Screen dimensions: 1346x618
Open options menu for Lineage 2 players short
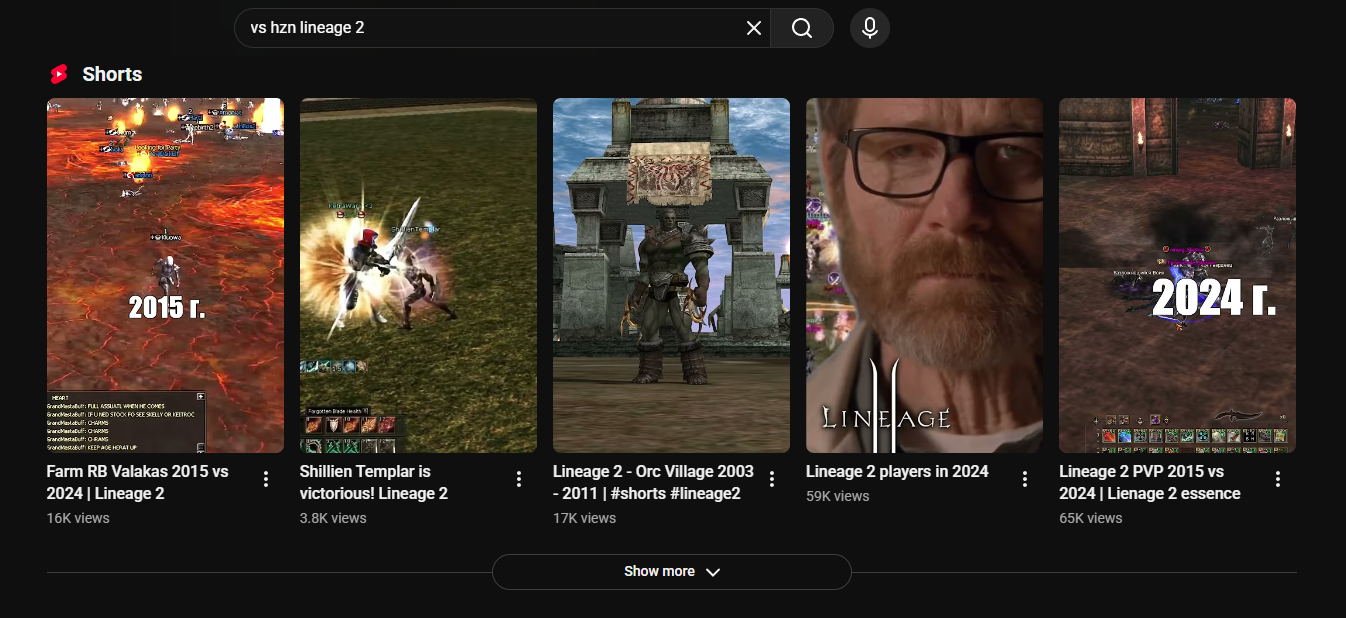(1025, 480)
